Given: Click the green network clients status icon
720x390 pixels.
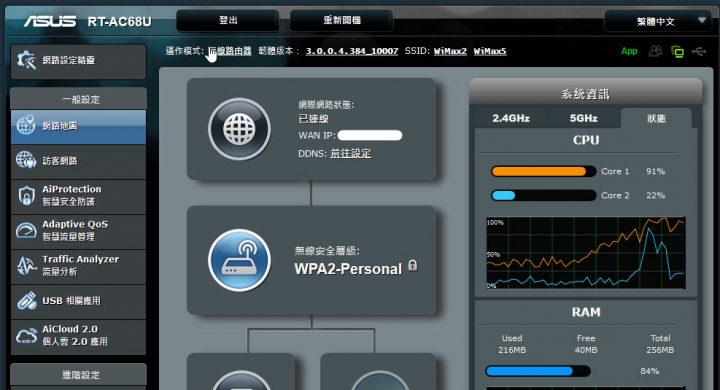Looking at the screenshot, I should (677, 51).
